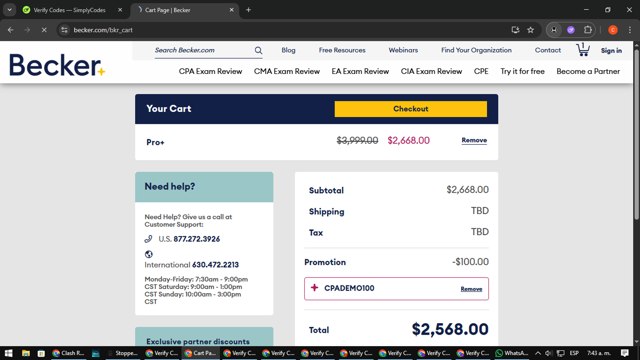Close the Verify Codes — SimplyCodes tab

tap(120, 10)
